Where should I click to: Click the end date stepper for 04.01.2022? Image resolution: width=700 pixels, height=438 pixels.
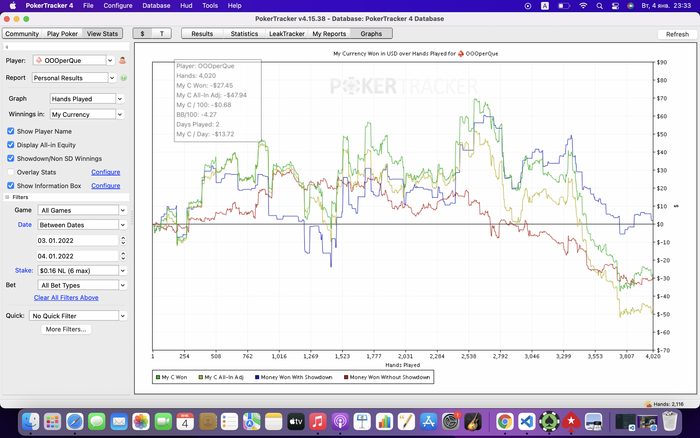[123, 256]
